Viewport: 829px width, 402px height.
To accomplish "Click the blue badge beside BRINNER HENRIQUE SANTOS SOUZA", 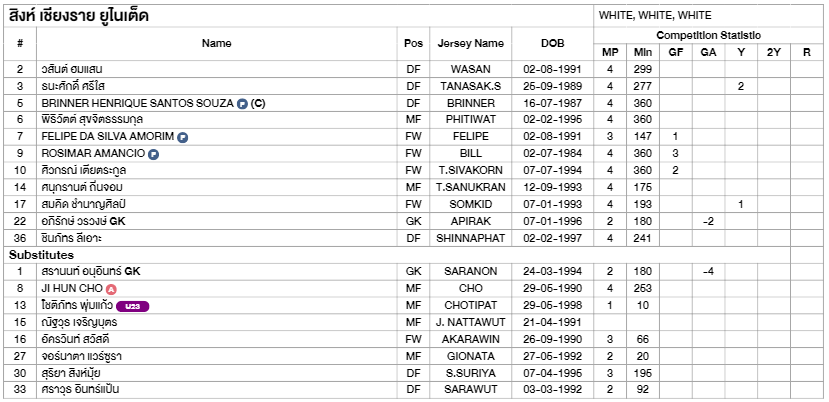I will coord(242,104).
